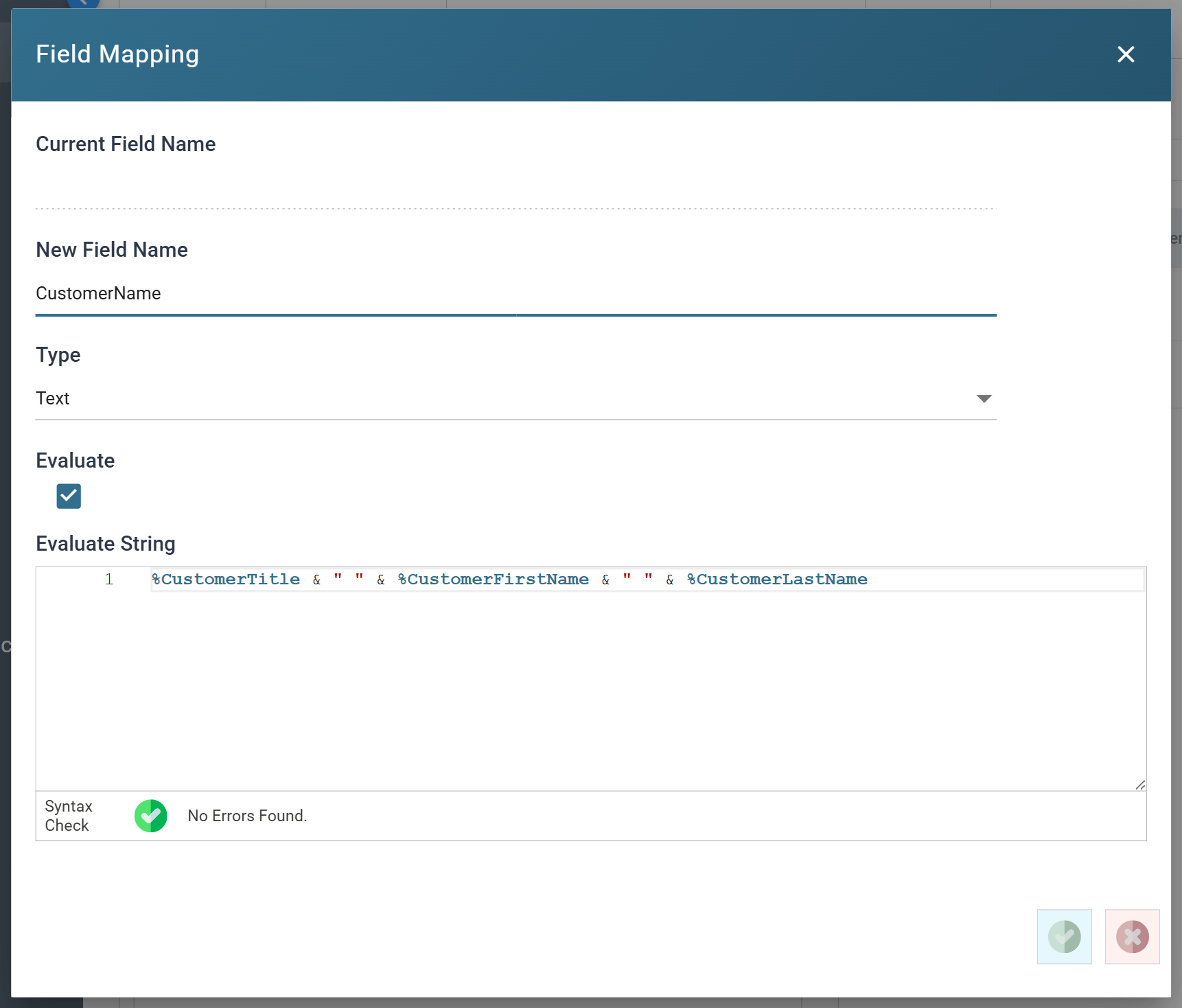Click line number 1 in editor gutter
This screenshot has height=1008, width=1182.
coord(108,580)
